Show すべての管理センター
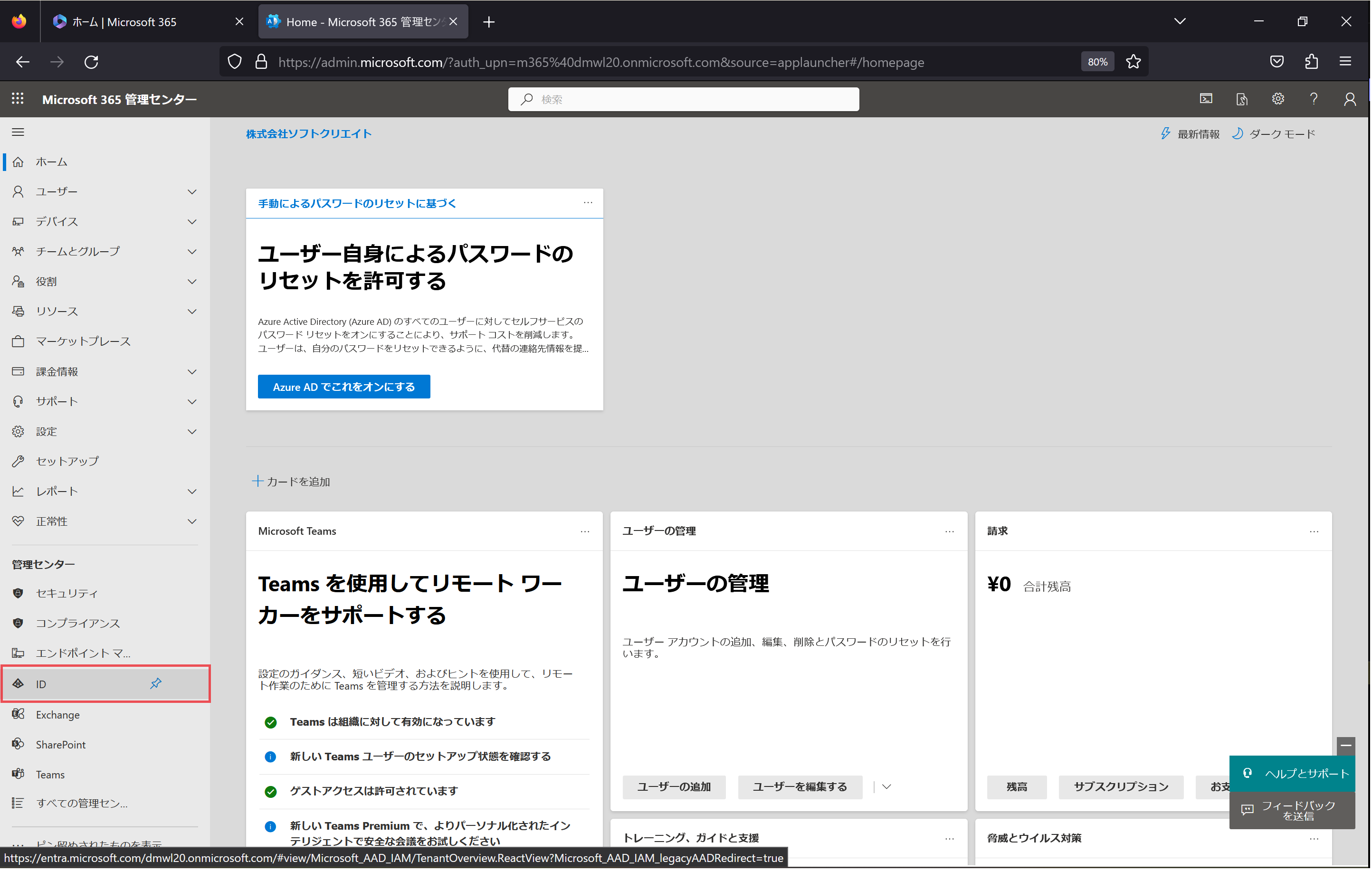 coord(105,804)
